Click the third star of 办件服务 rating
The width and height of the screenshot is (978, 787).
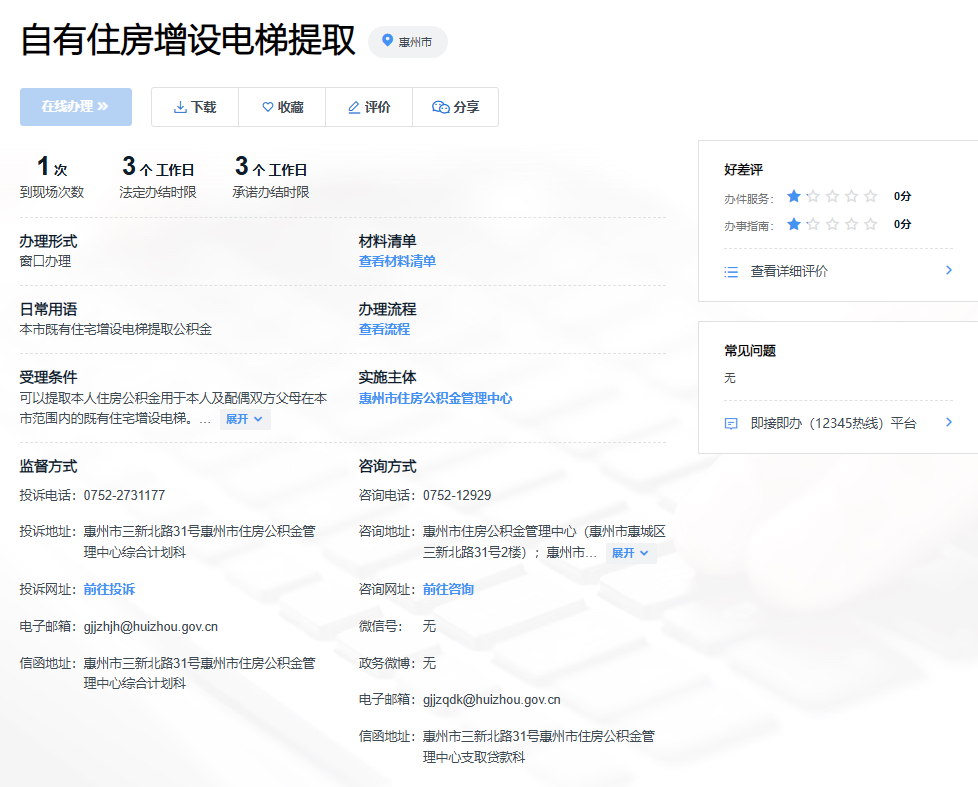tap(832, 196)
